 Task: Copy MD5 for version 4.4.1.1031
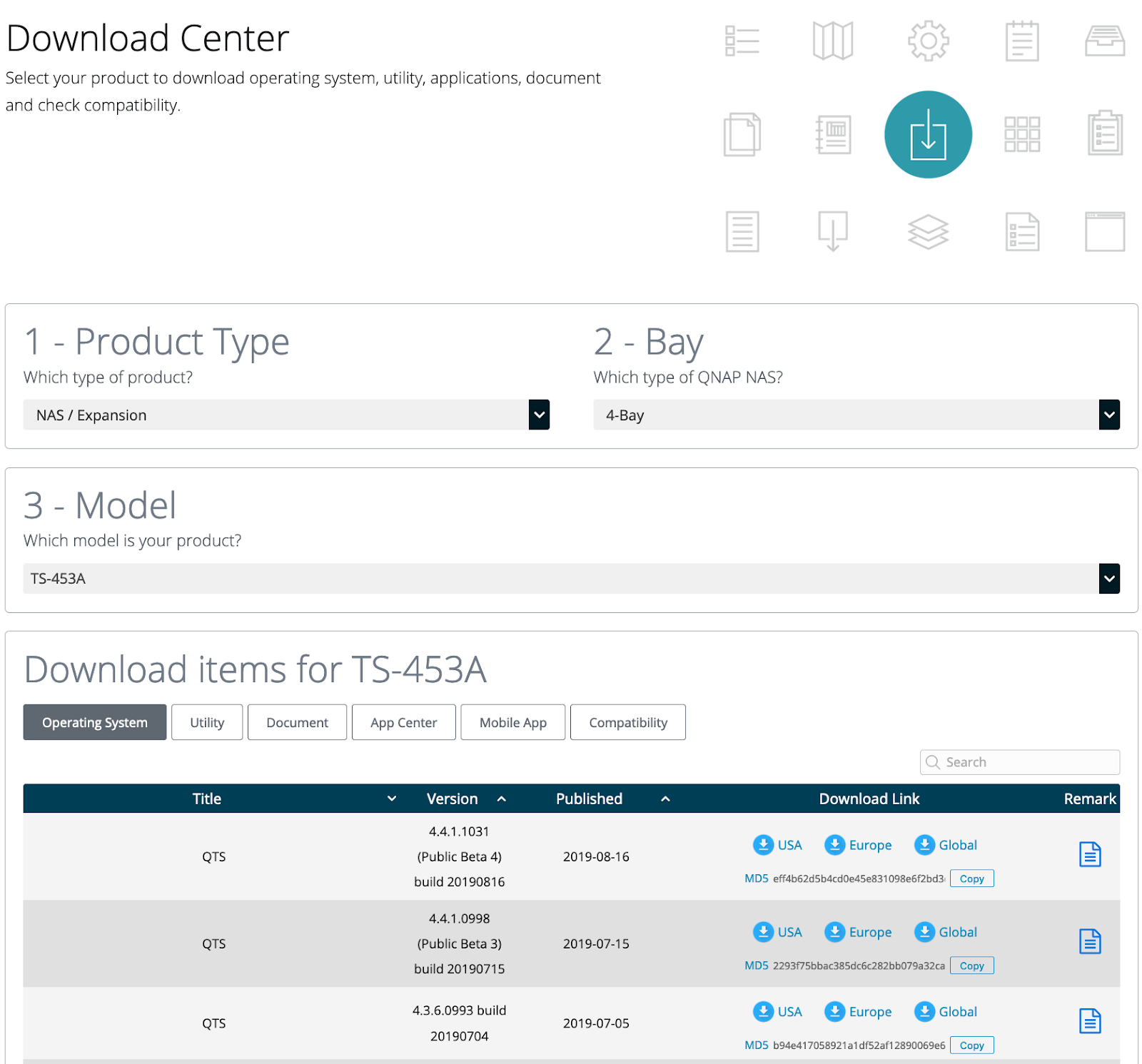(x=971, y=878)
